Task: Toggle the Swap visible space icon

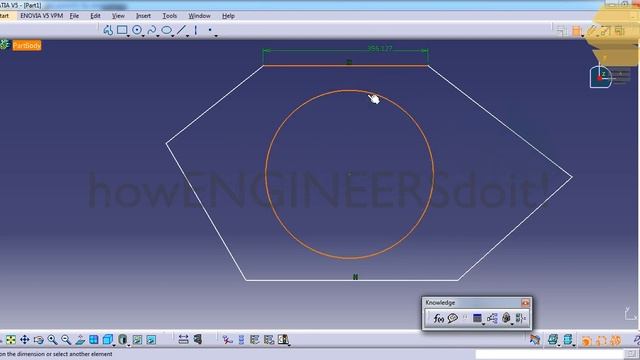Action: click(x=151, y=340)
